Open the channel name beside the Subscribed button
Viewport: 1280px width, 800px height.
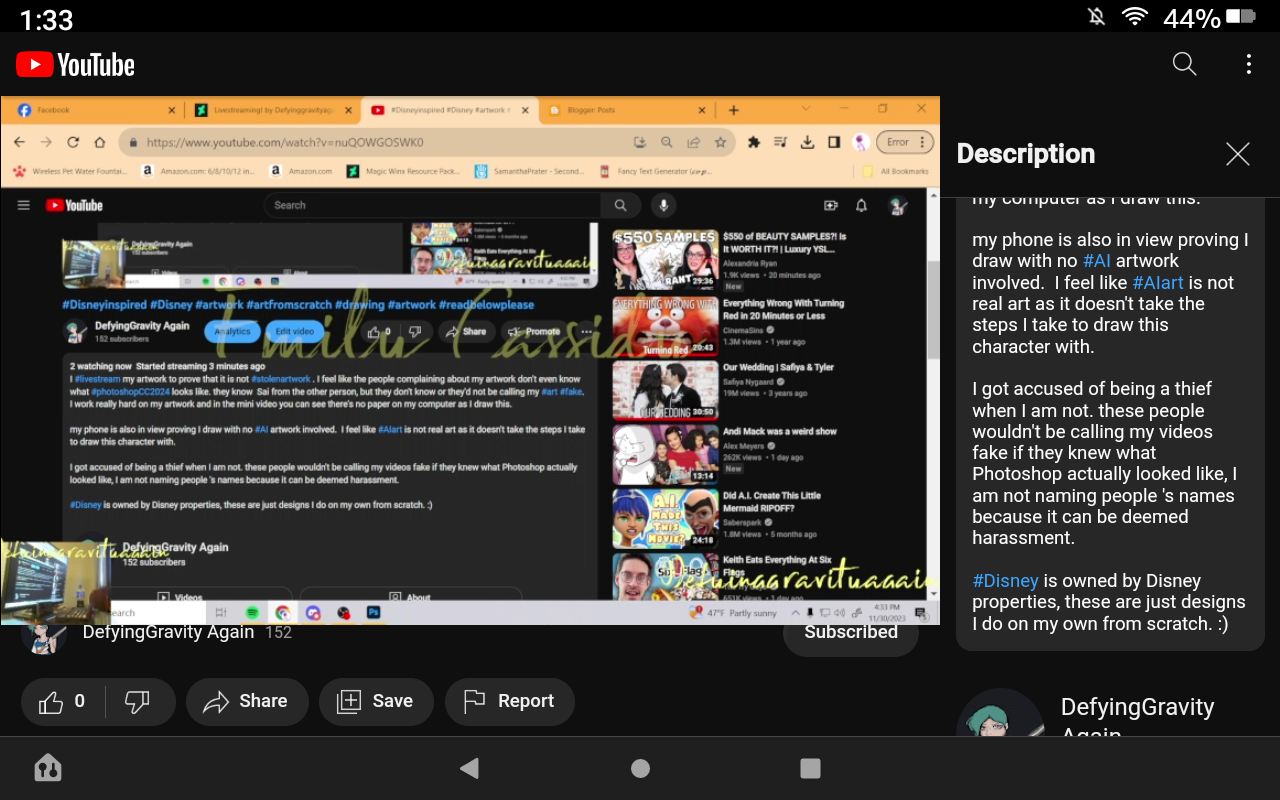(x=168, y=632)
